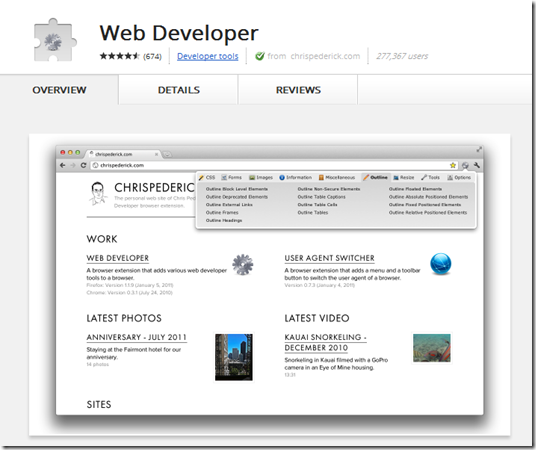
Task: Click the new tab button
Action: (x=167, y=155)
